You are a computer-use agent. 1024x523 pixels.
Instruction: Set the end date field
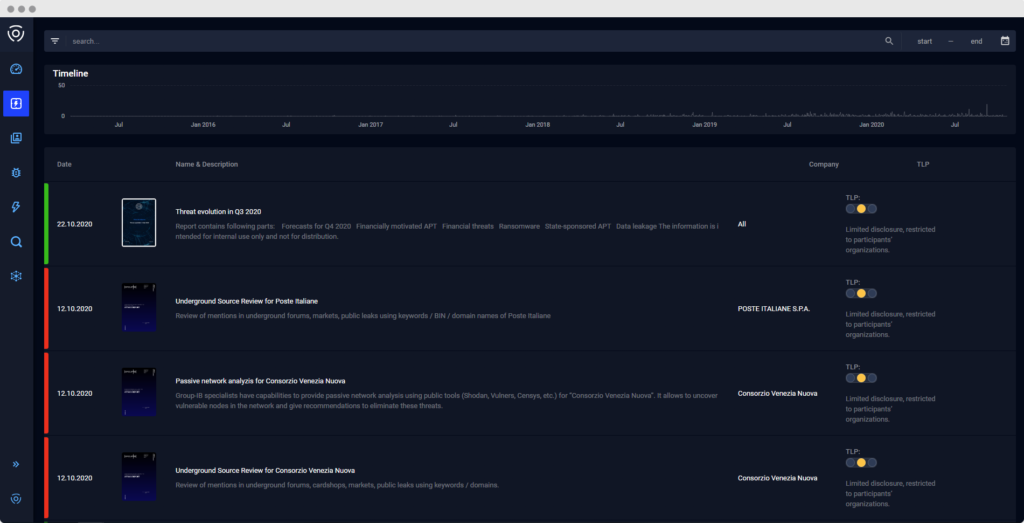pyautogui.click(x=976, y=41)
